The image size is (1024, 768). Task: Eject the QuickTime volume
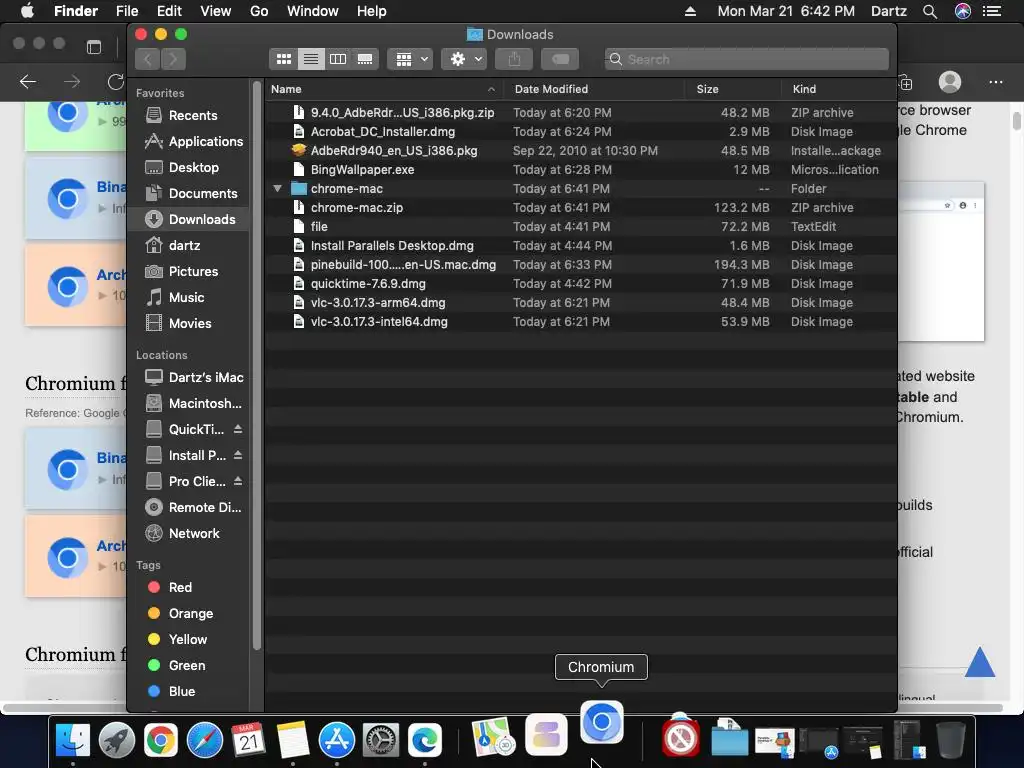tap(238, 429)
